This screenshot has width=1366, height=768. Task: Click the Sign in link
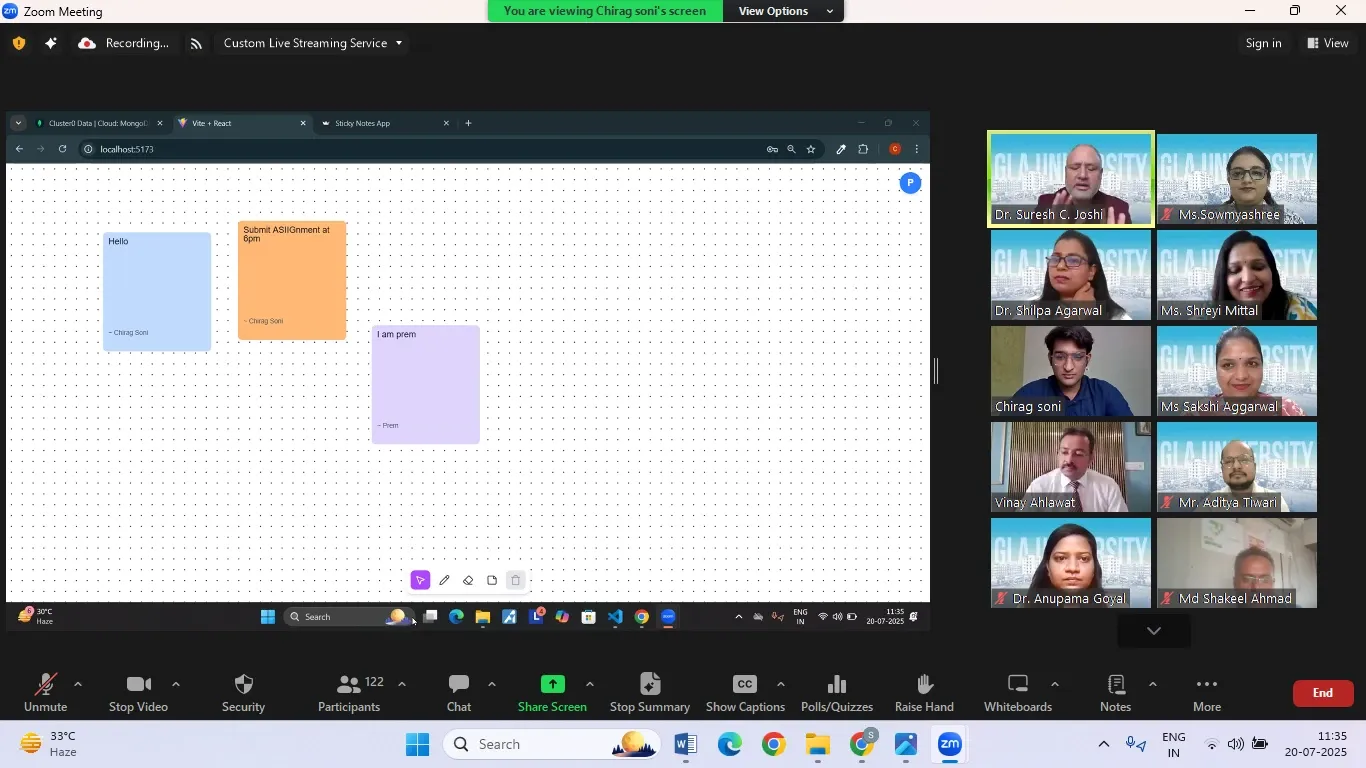point(1263,43)
